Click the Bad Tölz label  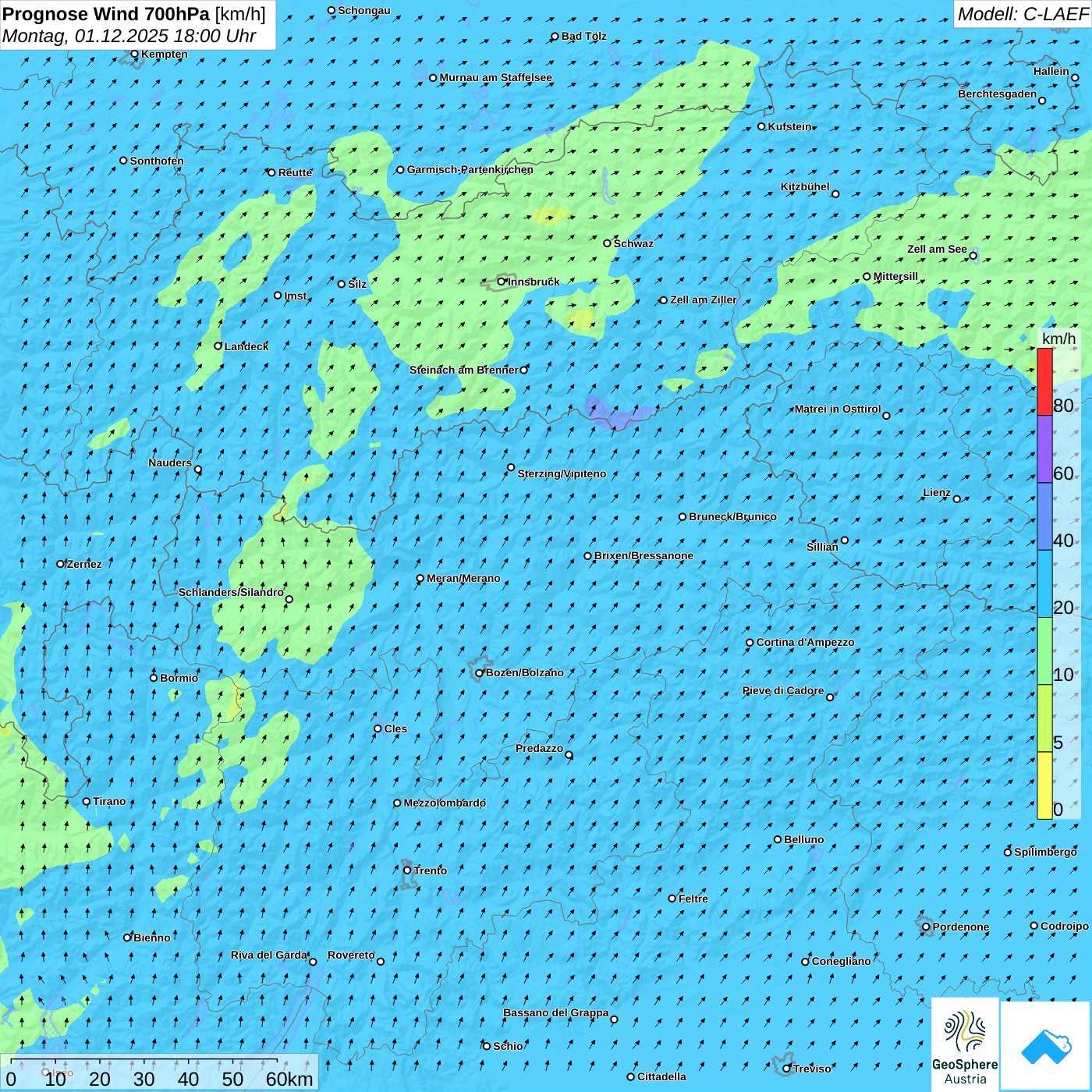point(583,36)
